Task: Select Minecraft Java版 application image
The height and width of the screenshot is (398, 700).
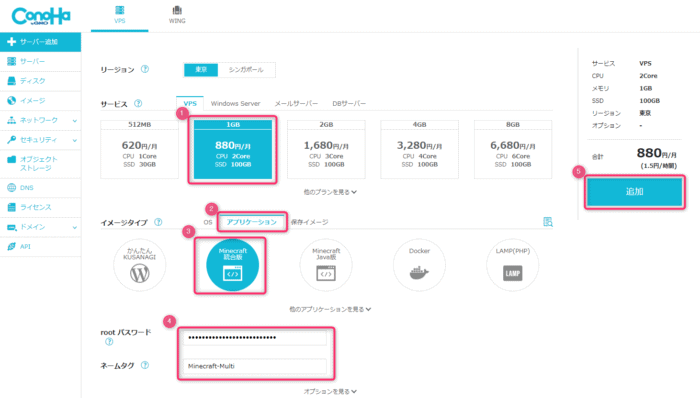Action: click(326, 265)
